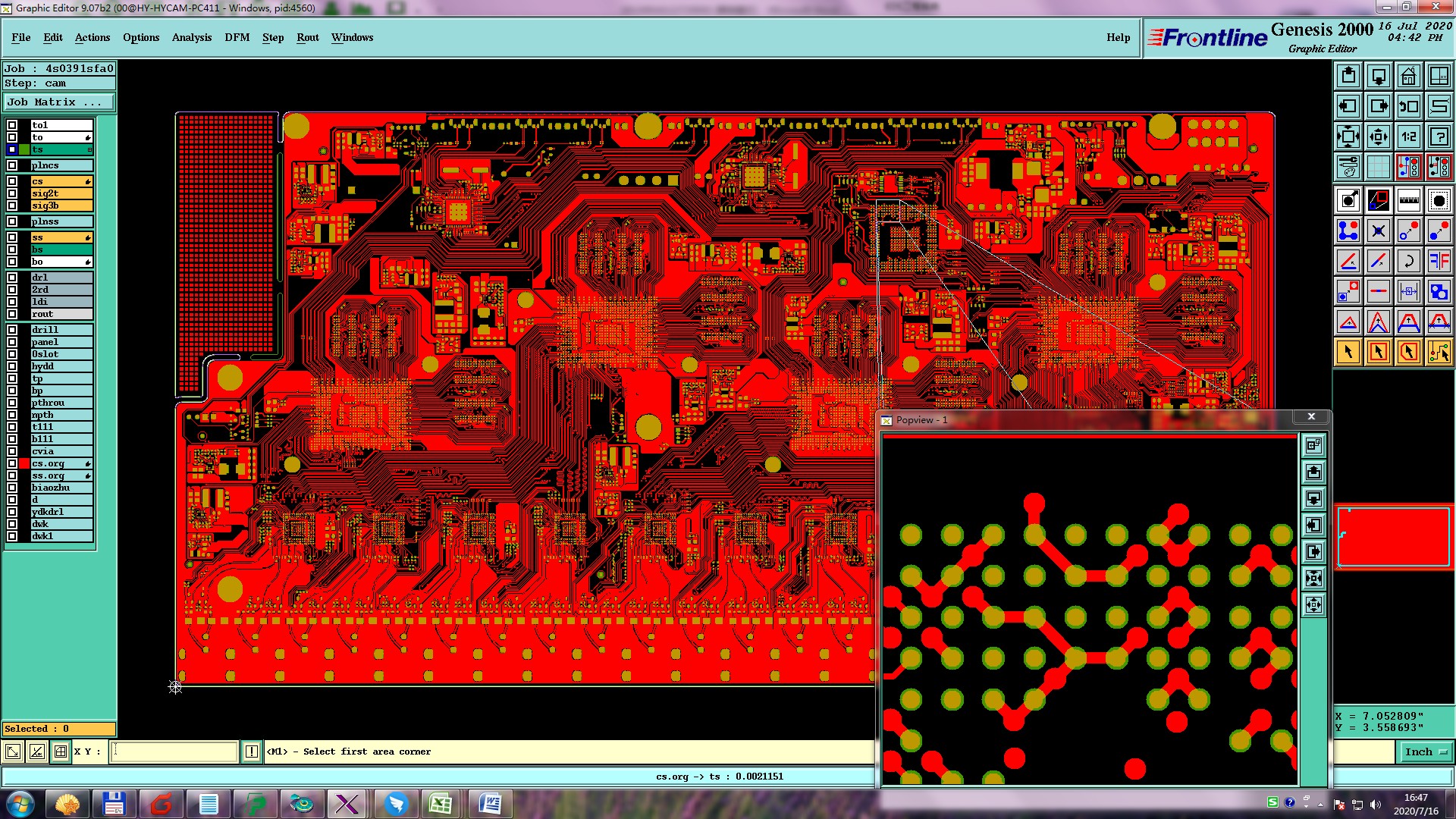Click the green color swatch of ts layer
This screenshot has height=819, width=1456.
coord(24,149)
